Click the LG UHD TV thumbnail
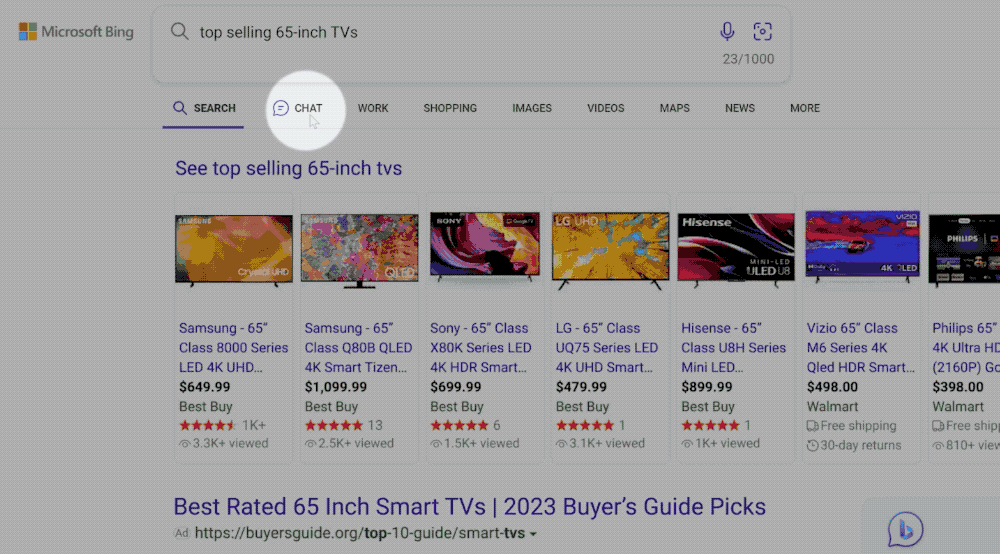 click(x=610, y=248)
